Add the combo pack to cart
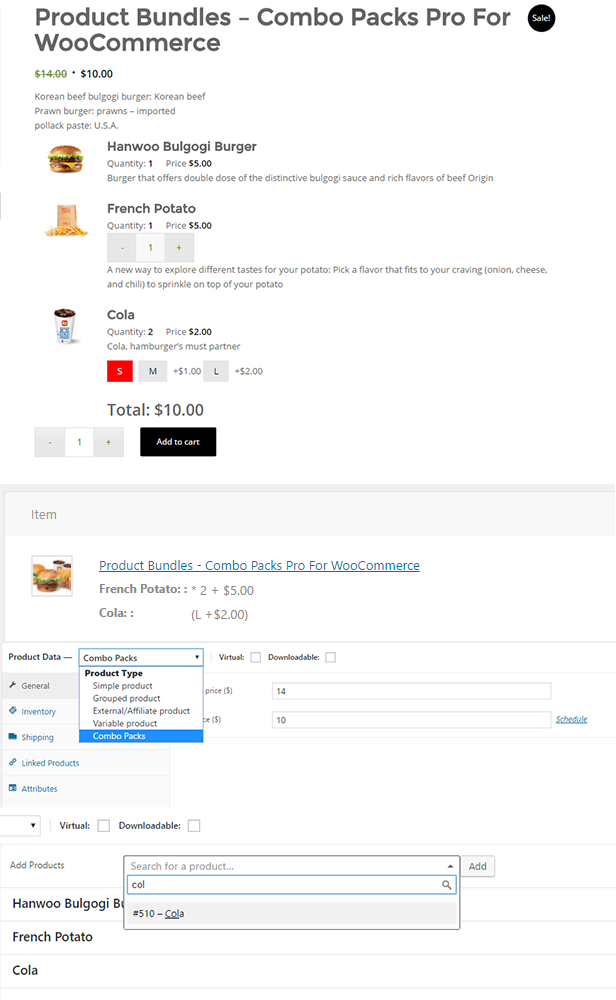 click(x=178, y=442)
